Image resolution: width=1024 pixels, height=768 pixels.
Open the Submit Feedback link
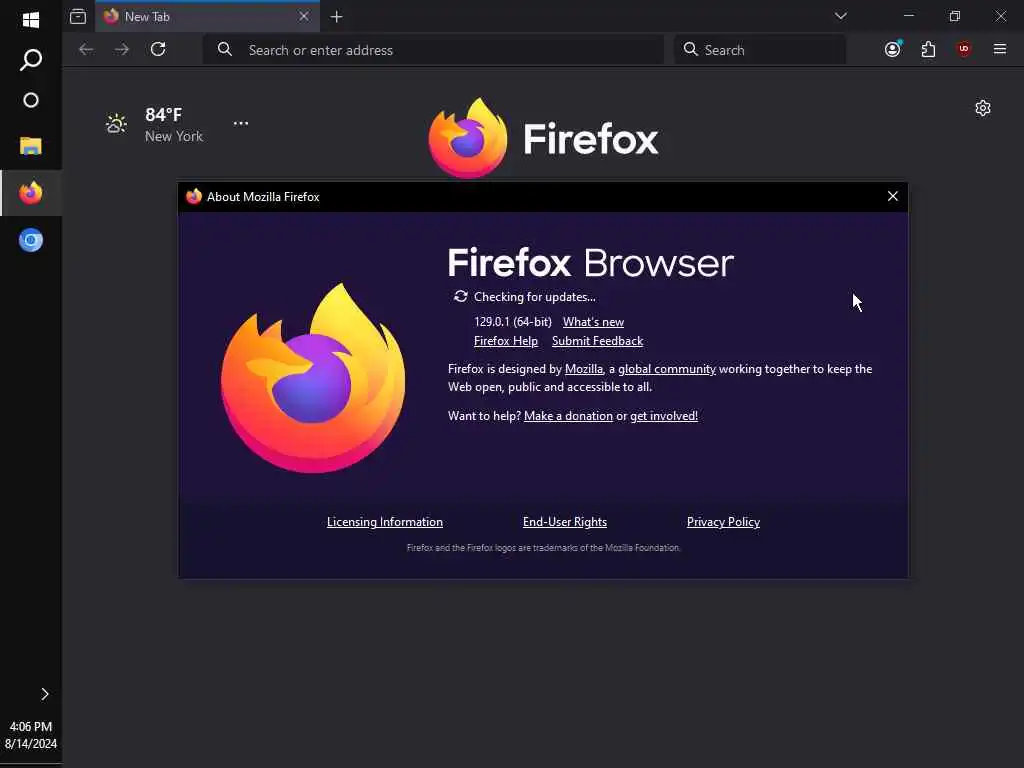(x=597, y=341)
